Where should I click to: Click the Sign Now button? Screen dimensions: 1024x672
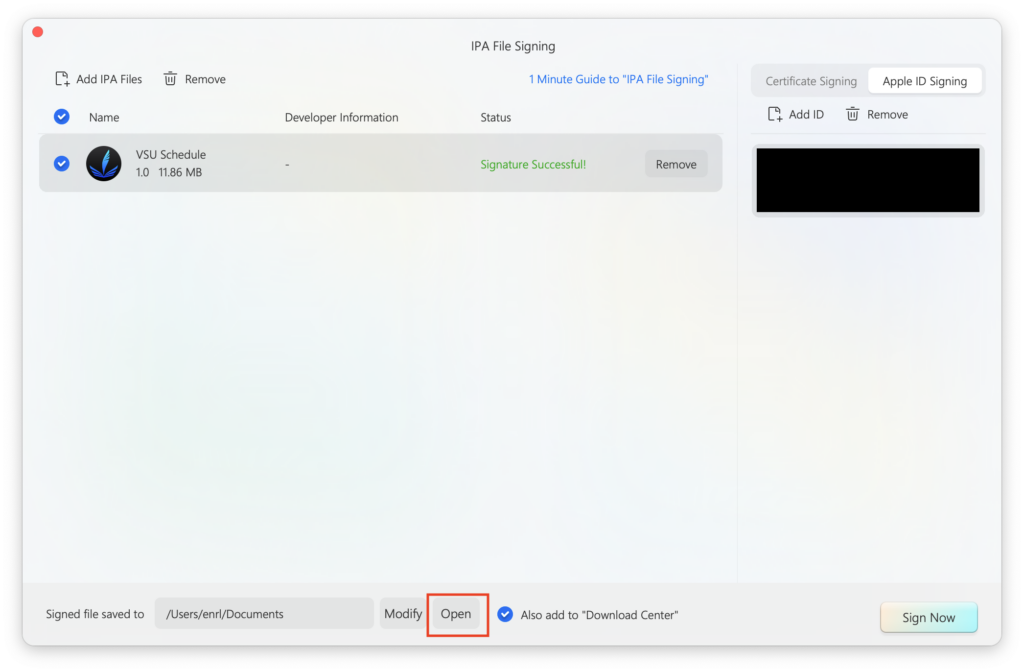pyautogui.click(x=928, y=617)
